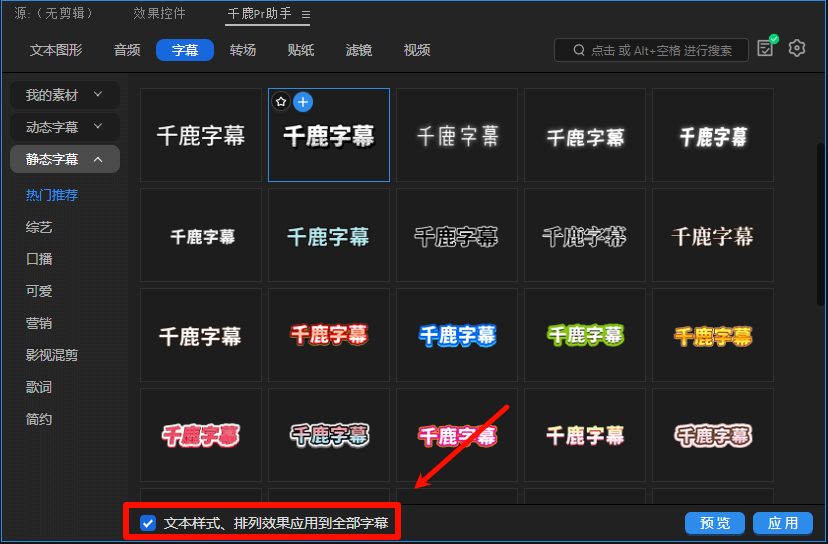The width and height of the screenshot is (828, 544).
Task: Choose blue outlined subtitle style thumbnail
Action: pos(457,335)
